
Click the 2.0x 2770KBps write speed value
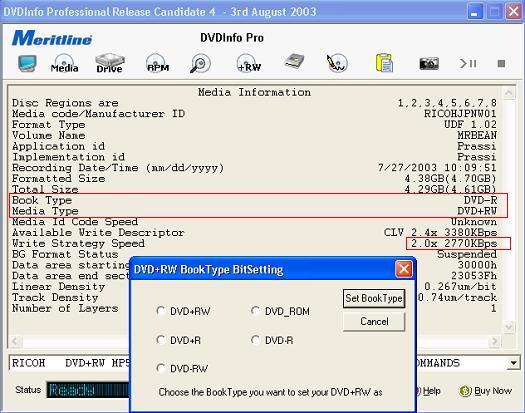pyautogui.click(x=454, y=244)
